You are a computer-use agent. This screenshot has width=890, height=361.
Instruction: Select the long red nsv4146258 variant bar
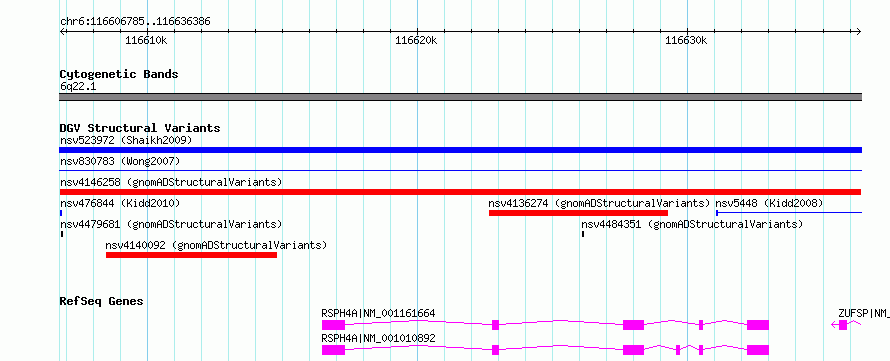[460, 192]
